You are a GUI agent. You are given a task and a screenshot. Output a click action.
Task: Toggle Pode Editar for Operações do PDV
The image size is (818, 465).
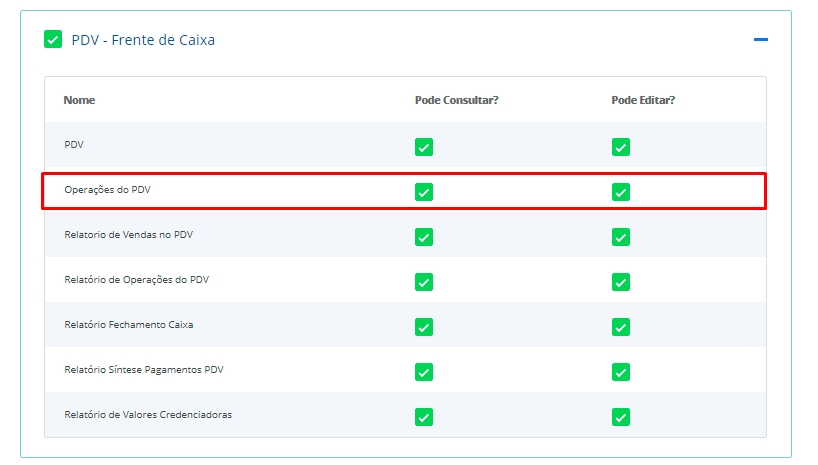(x=621, y=191)
